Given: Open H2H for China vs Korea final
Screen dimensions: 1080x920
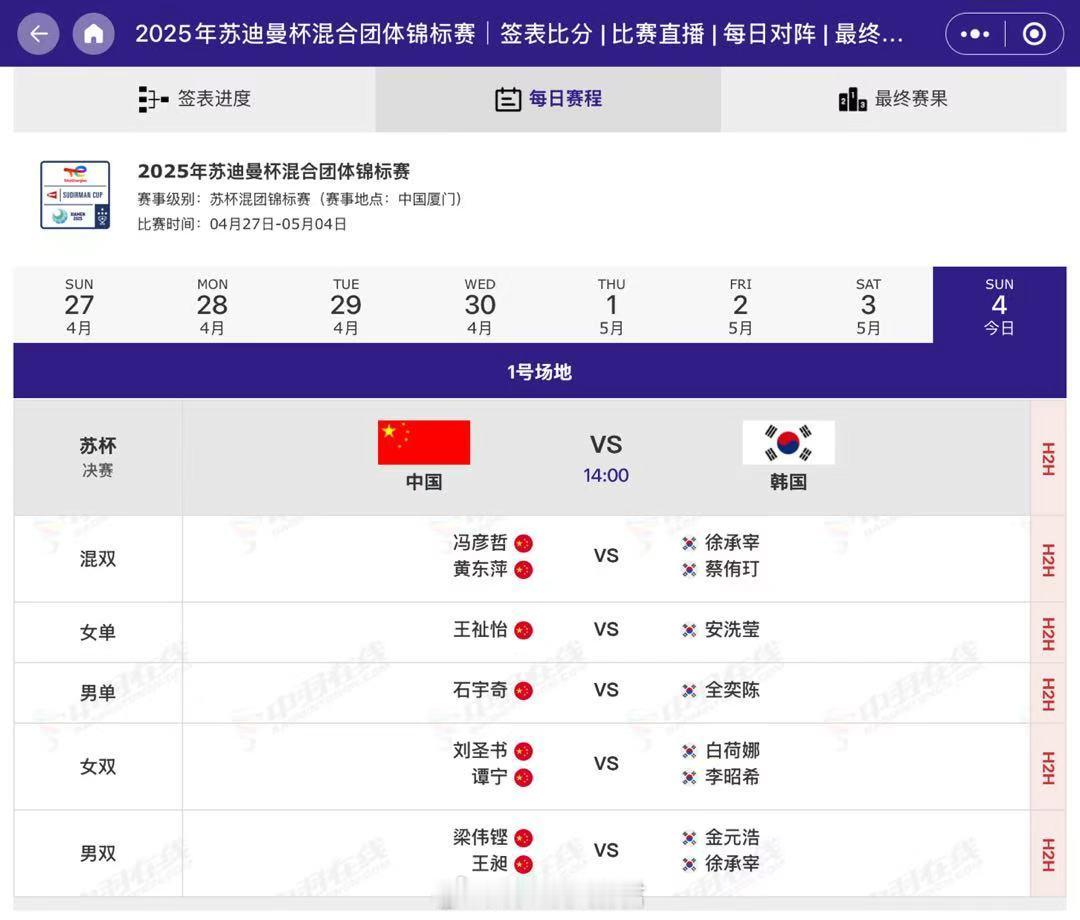Looking at the screenshot, I should click(x=1048, y=458).
